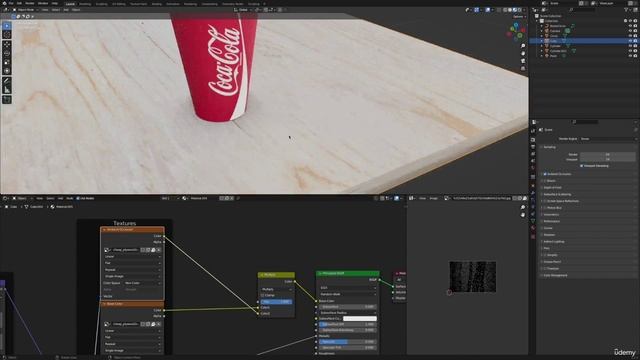Open the Multiply blend type dropdown
The width and height of the screenshot is (640, 360).
[277, 289]
